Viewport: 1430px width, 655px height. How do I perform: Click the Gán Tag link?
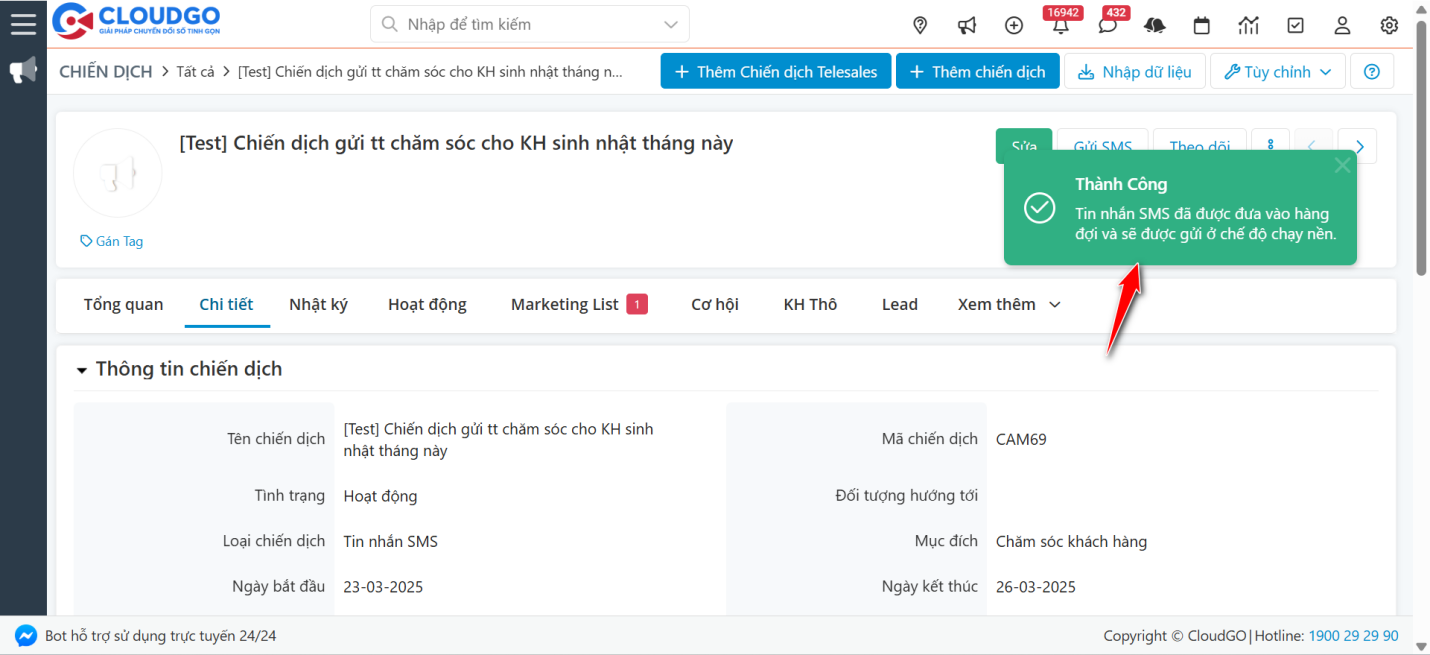click(x=112, y=241)
